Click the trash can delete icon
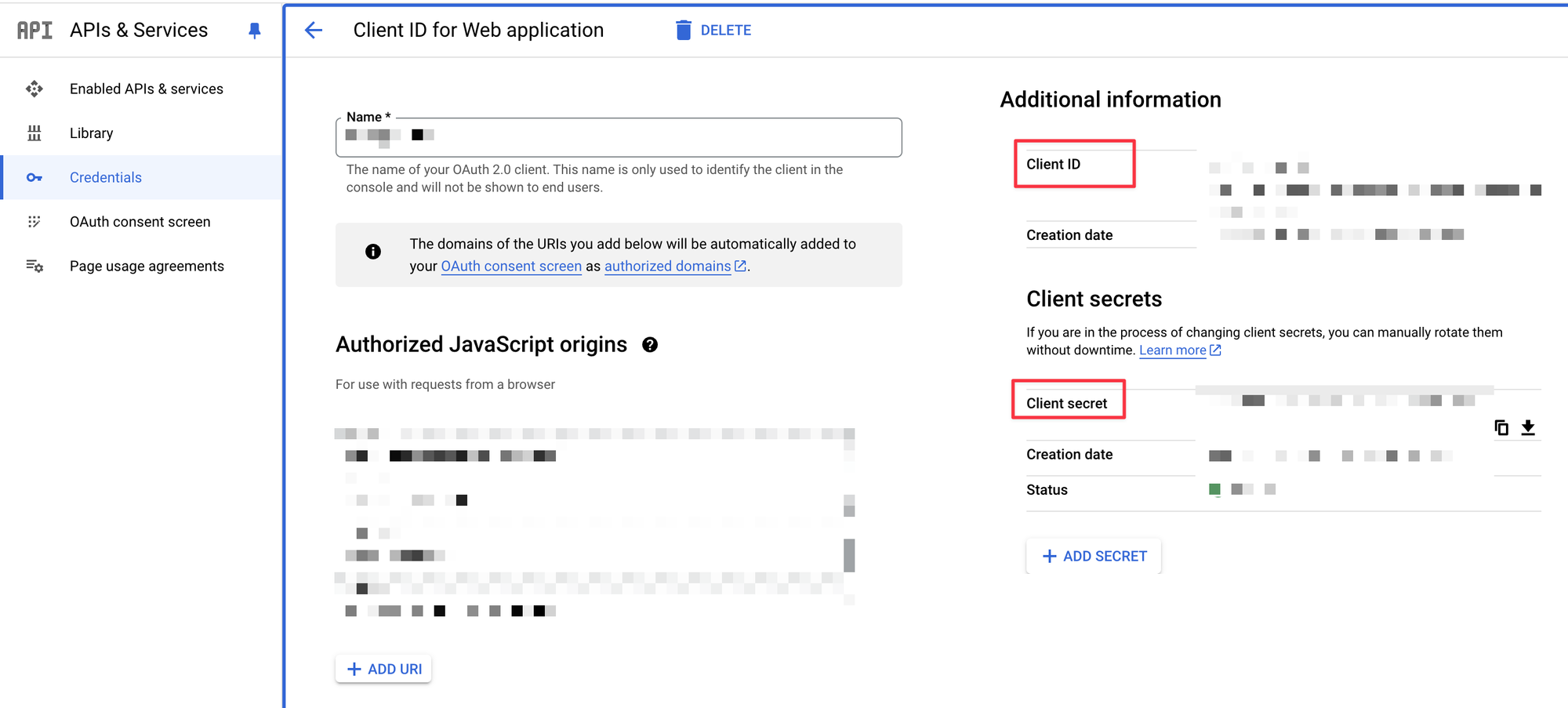 (684, 31)
